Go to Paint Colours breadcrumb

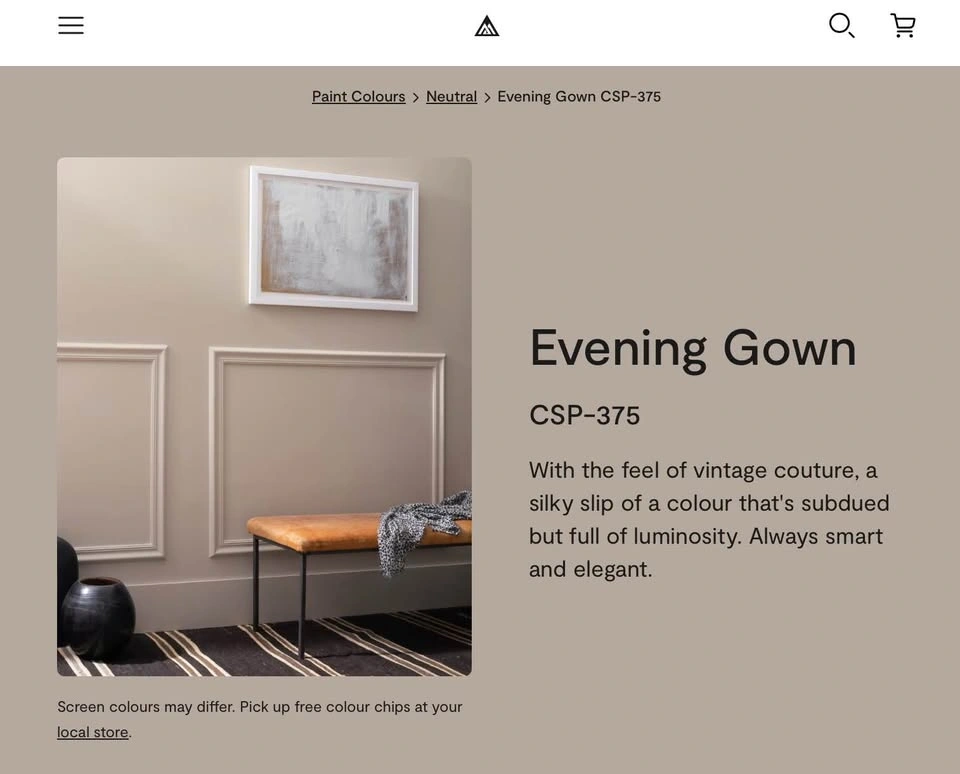pyautogui.click(x=359, y=97)
